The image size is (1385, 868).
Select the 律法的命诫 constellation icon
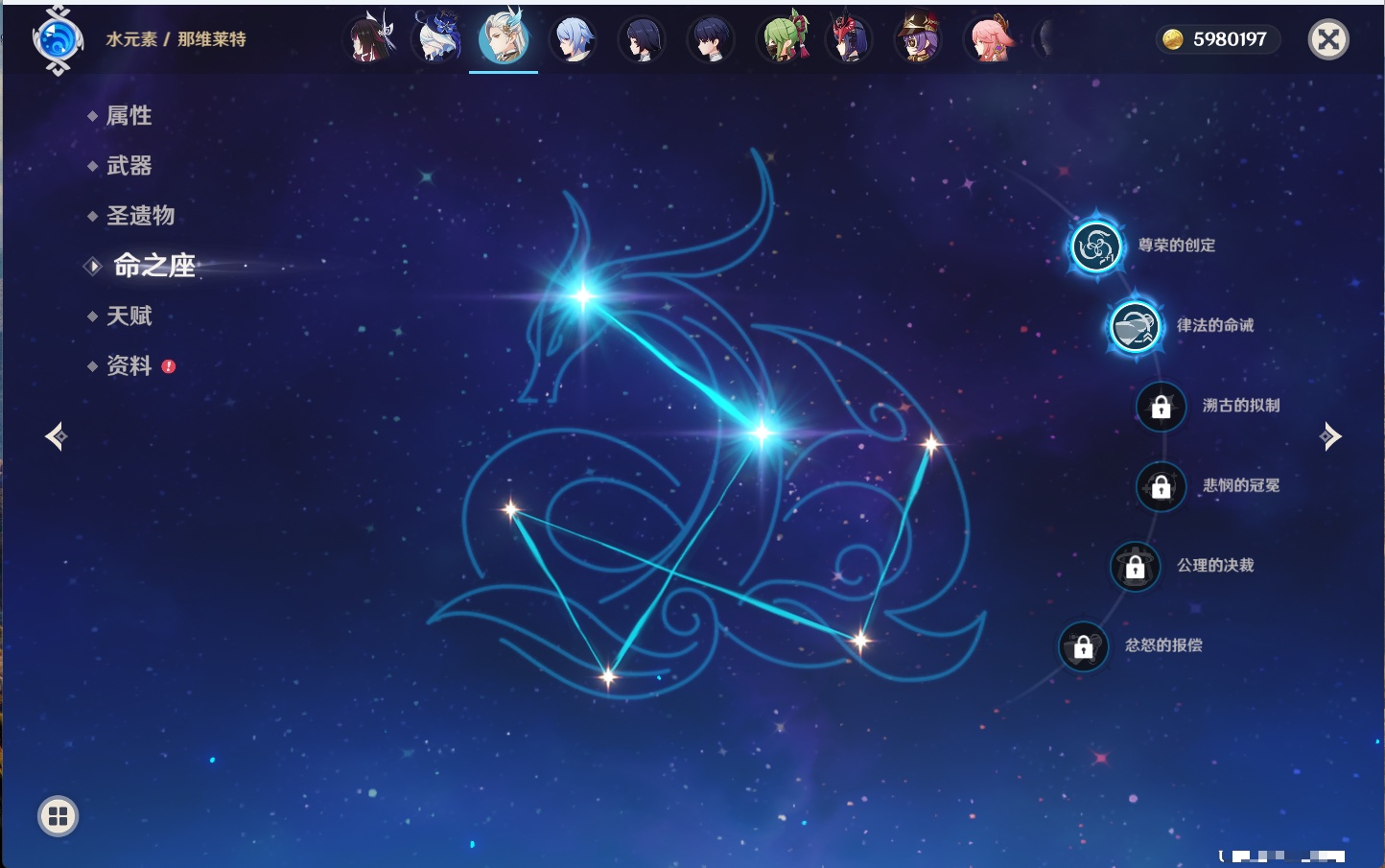click(1135, 326)
